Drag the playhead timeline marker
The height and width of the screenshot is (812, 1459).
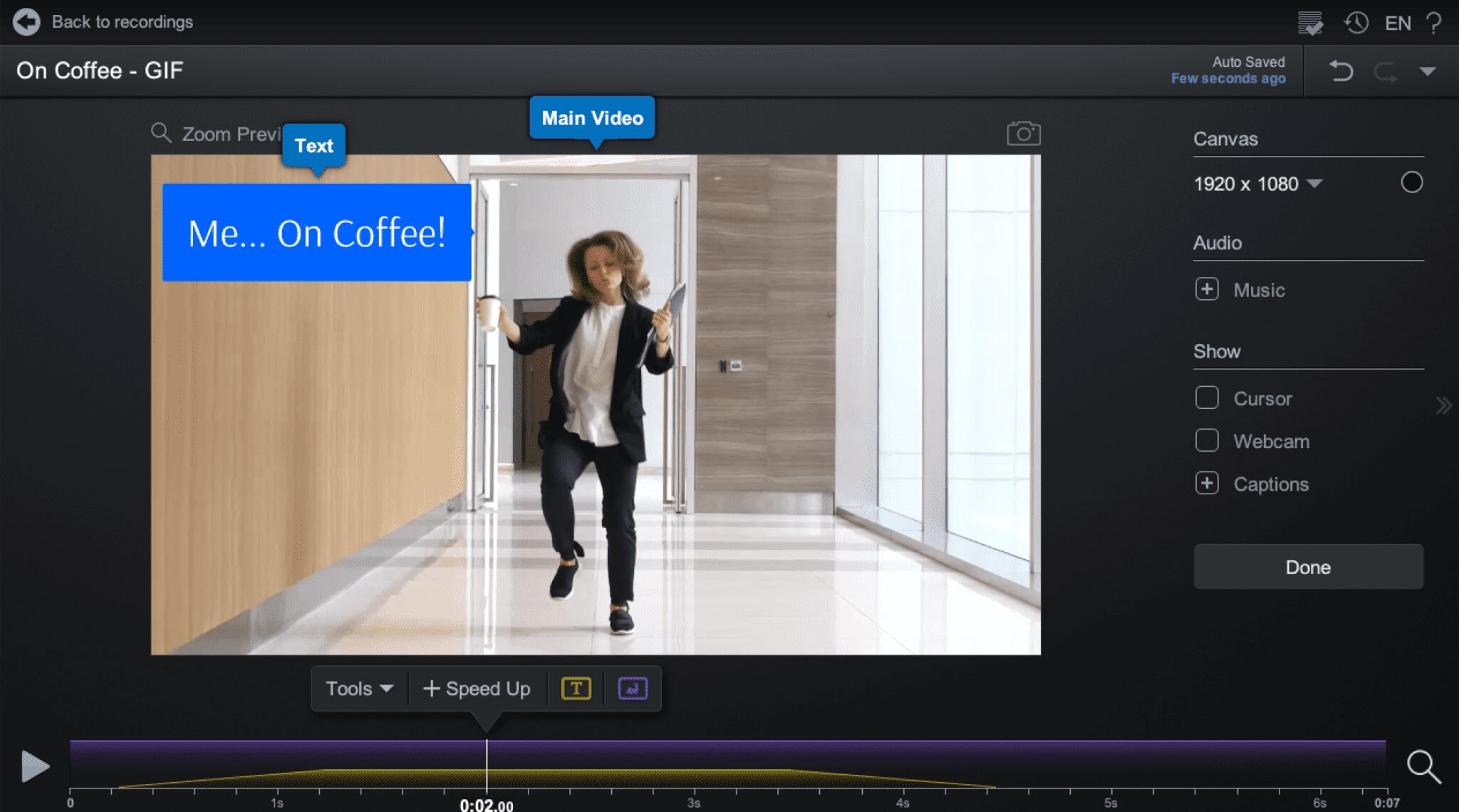(484, 722)
